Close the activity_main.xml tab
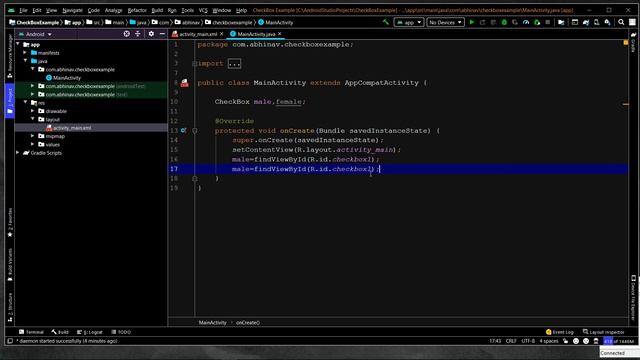The image size is (640, 360). coord(222,34)
